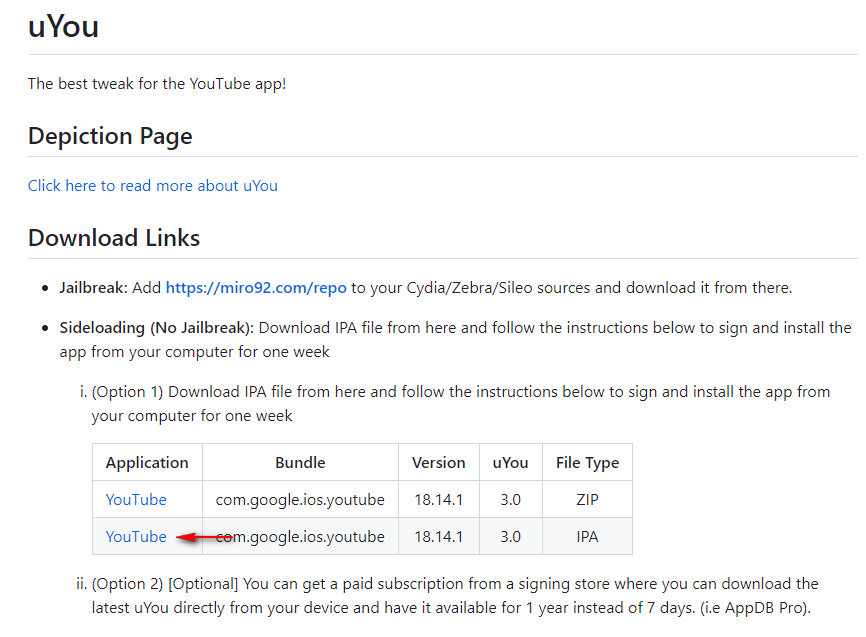
Task: Select uYou 3.0 in the IPA row
Action: click(510, 536)
